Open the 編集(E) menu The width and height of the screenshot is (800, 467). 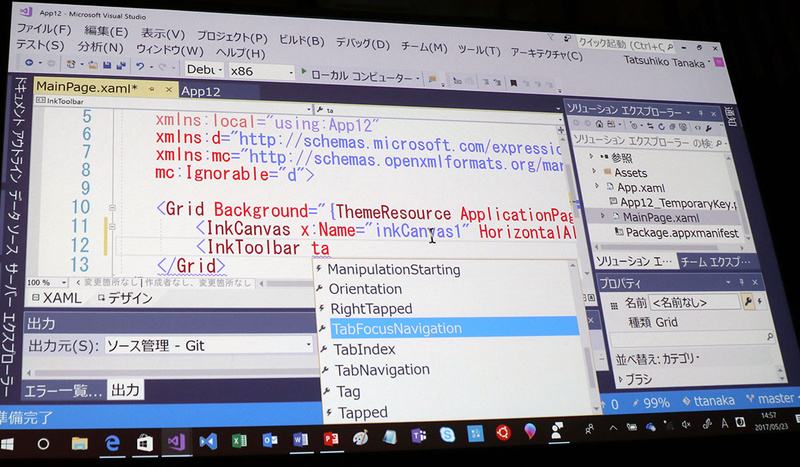tap(106, 32)
